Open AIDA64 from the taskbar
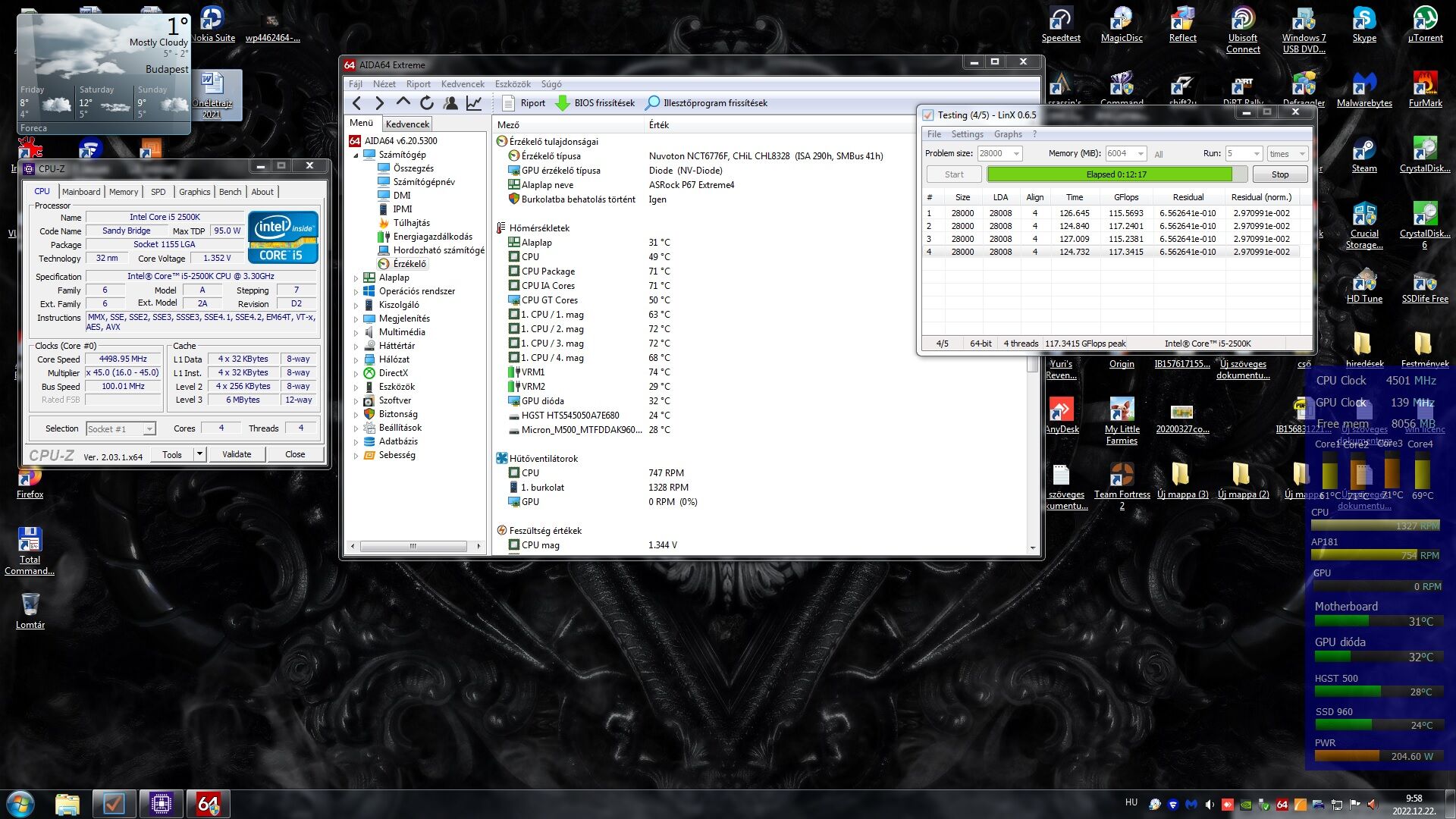This screenshot has height=819, width=1456. (x=208, y=804)
